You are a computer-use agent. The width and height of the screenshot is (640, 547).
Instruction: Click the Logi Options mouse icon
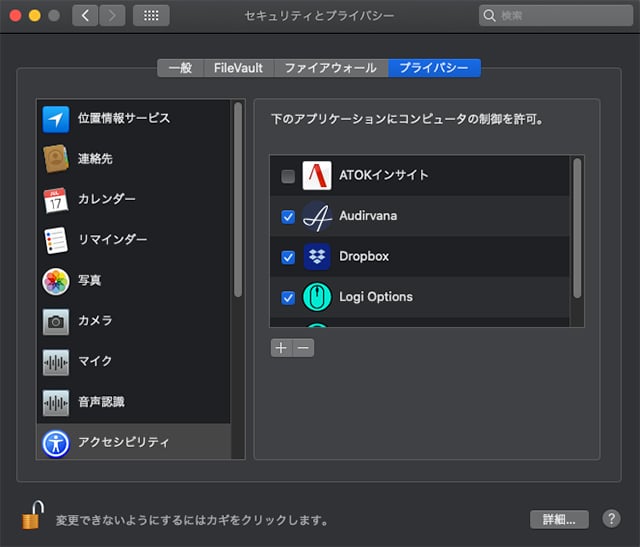(317, 297)
